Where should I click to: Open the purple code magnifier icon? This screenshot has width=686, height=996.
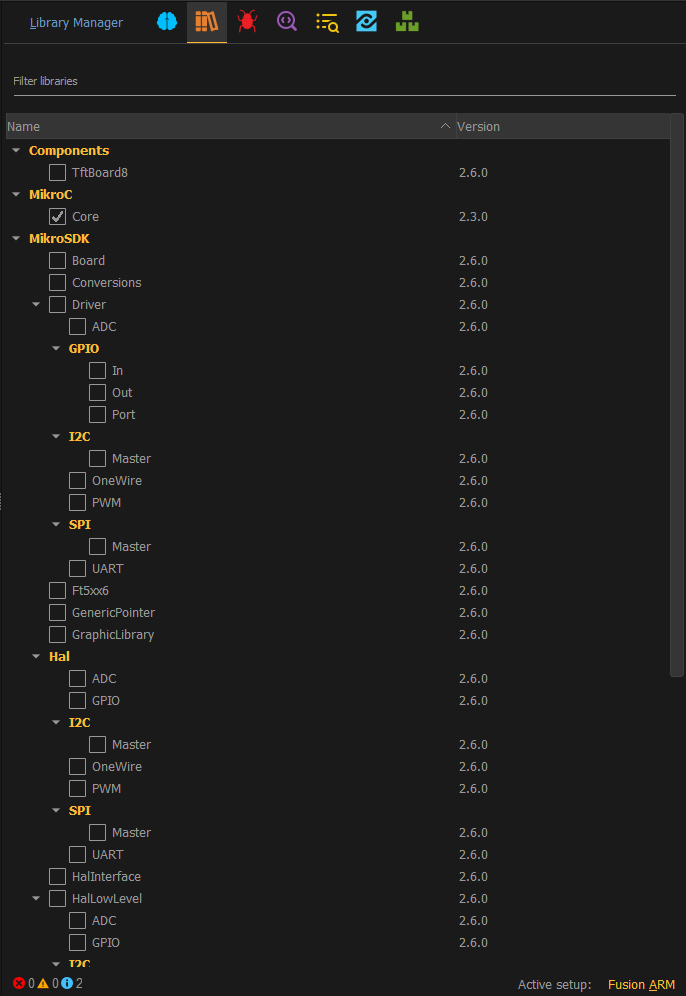click(x=287, y=22)
